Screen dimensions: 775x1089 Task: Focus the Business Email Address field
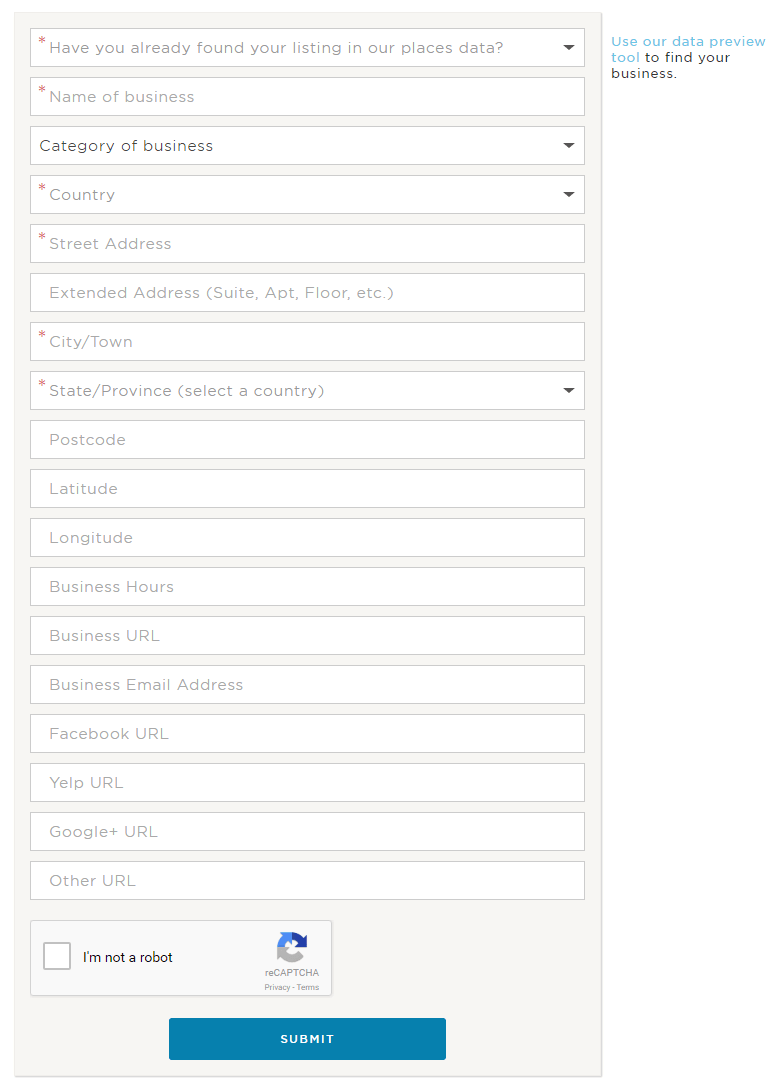tap(307, 685)
